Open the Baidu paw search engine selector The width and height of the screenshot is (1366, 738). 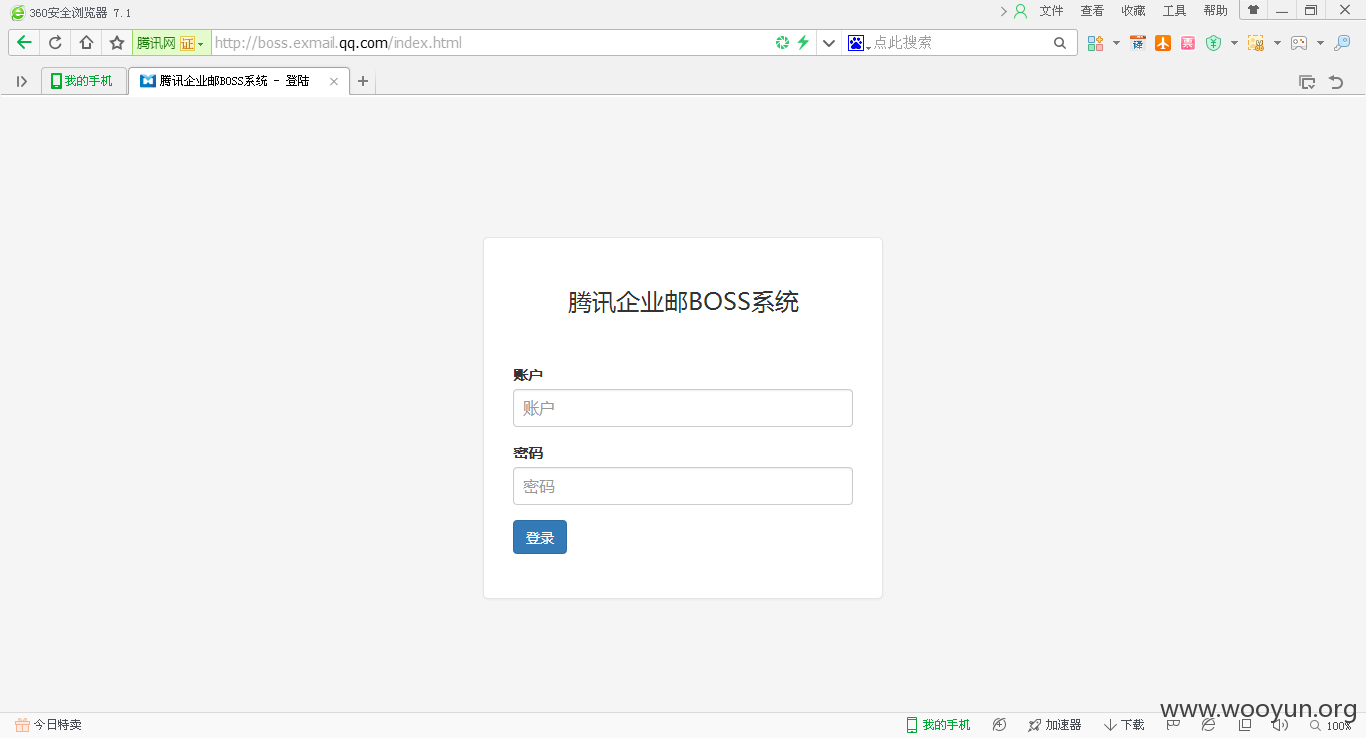(858, 43)
